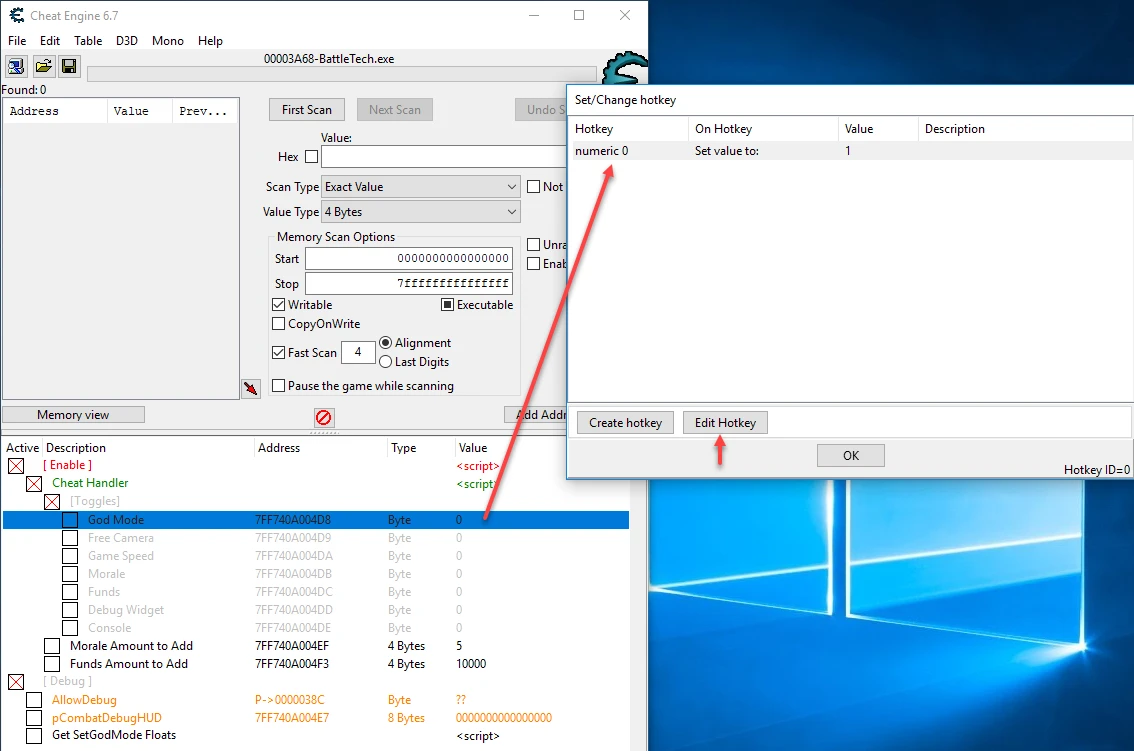Screen dimensions: 1134x751
Task: Toggle the [ Enable ] script active box
Action: 16,465
